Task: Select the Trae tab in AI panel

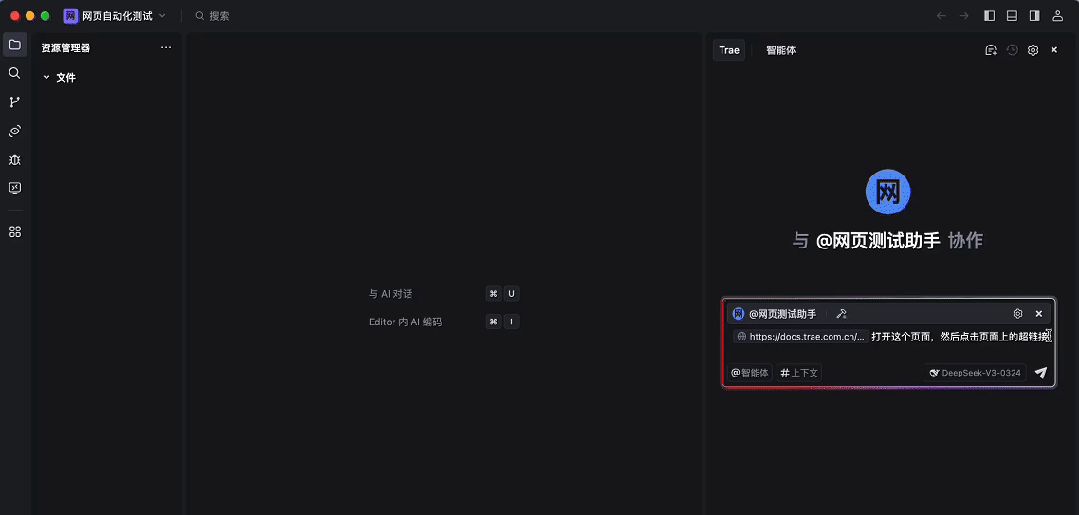Action: coord(729,50)
